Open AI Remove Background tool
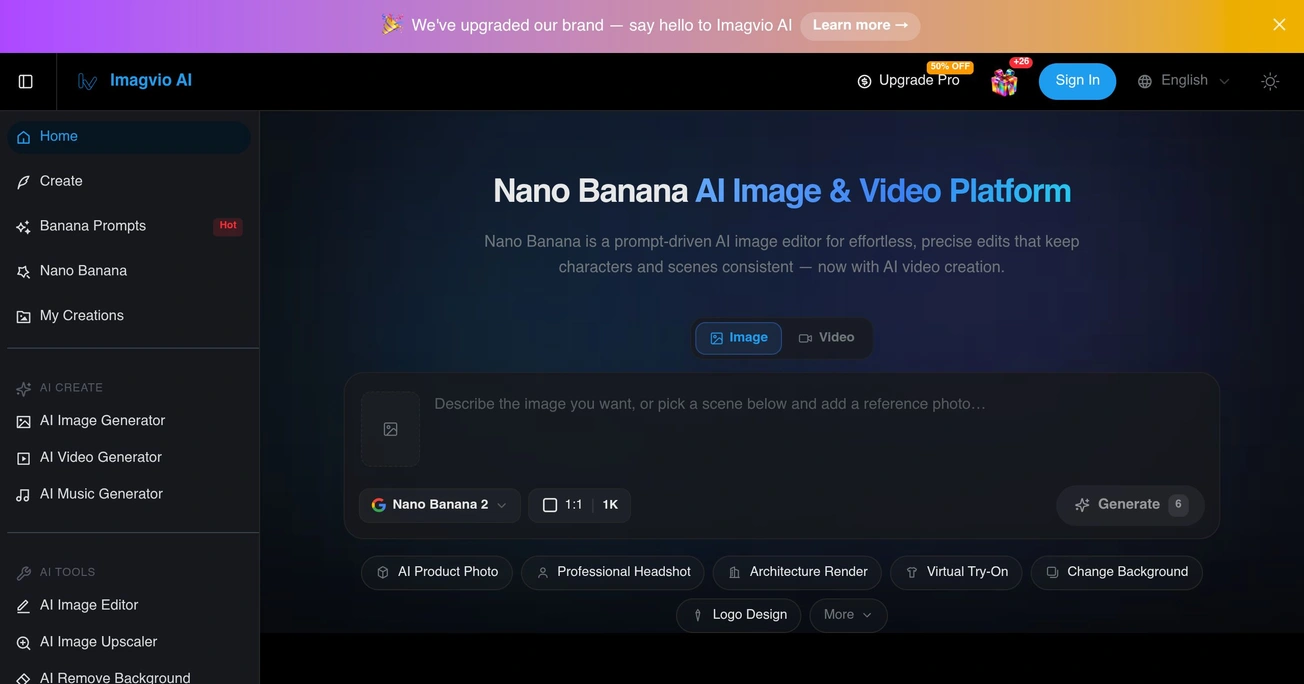 tap(129, 677)
